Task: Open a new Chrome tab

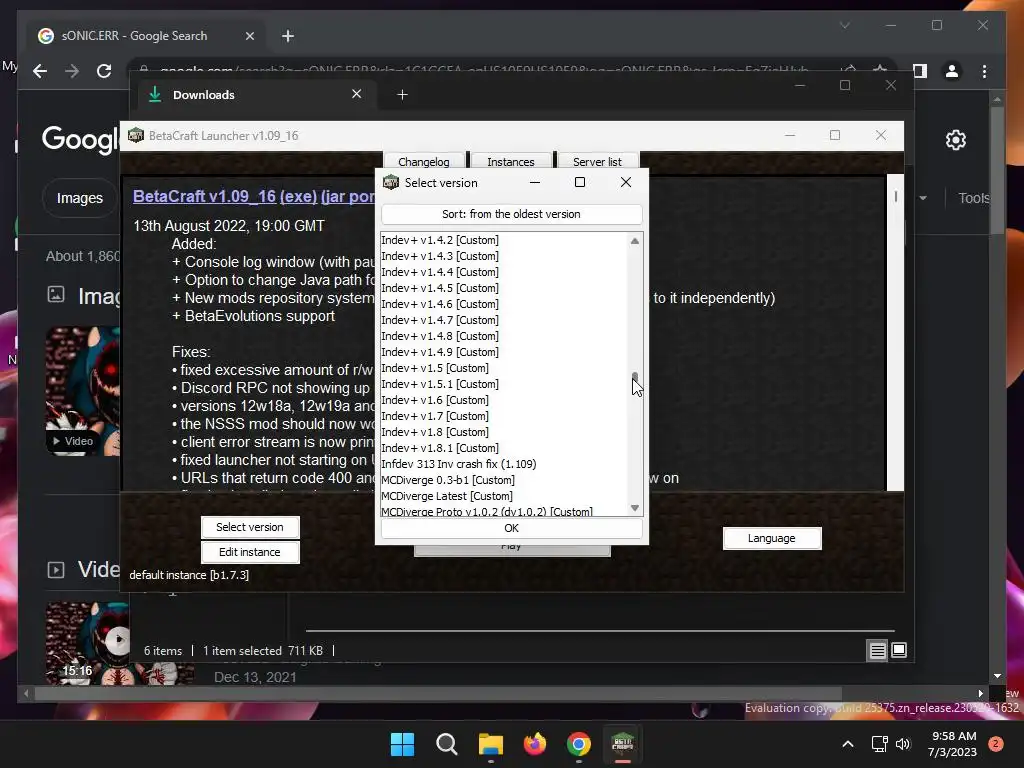Action: (288, 36)
